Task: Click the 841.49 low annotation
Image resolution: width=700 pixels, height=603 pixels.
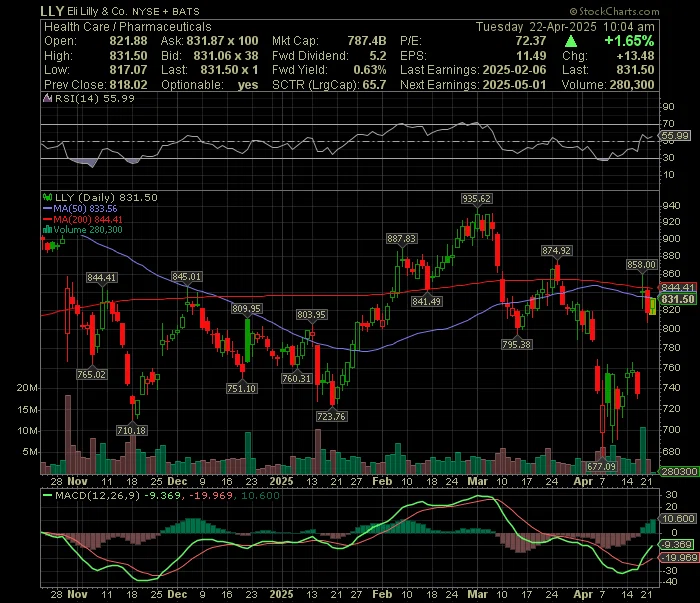Action: (426, 301)
